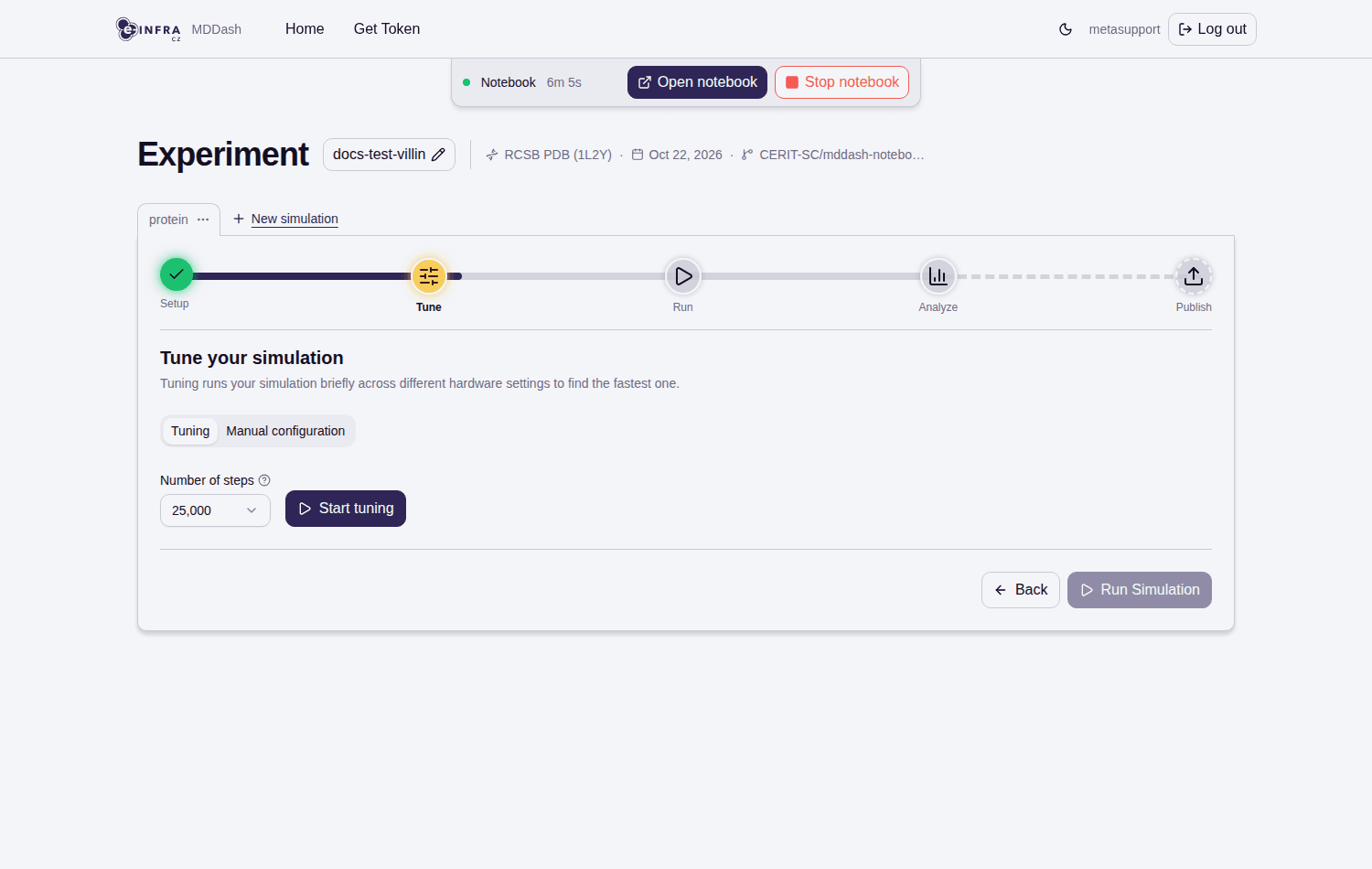Click the CERIT-SC/mddash-notebo… repository text

pyautogui.click(x=841, y=155)
